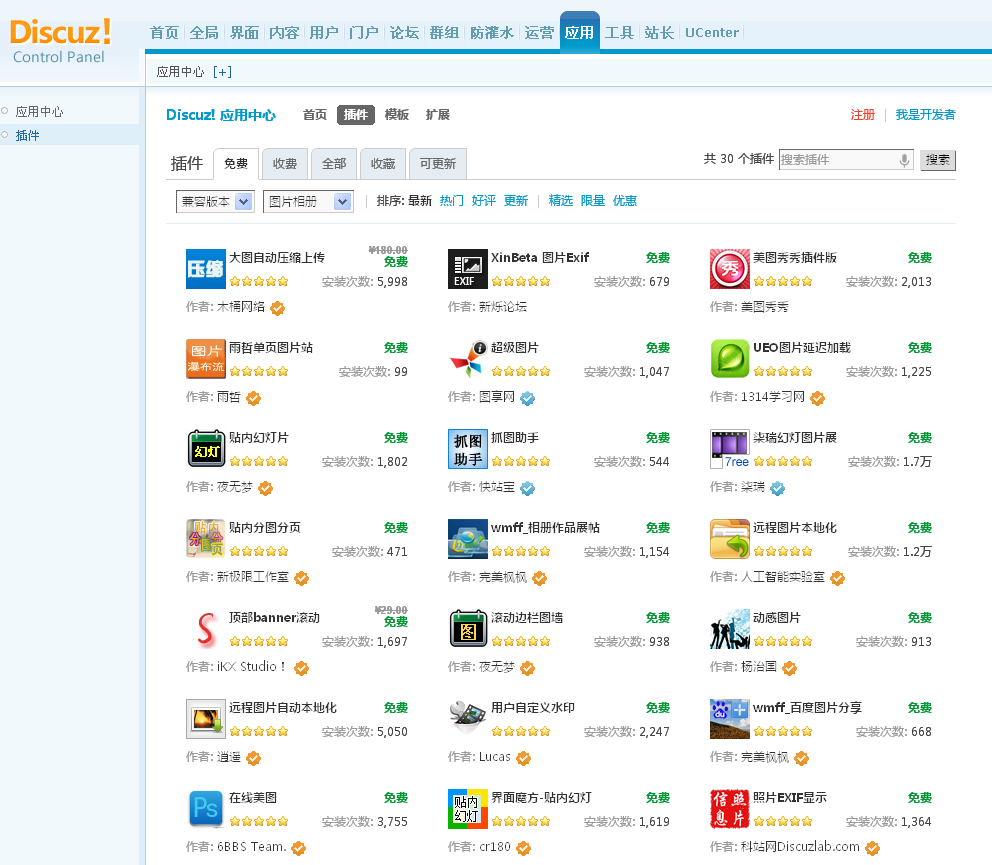
Task: Select 模板 in app center nav
Action: pos(397,115)
